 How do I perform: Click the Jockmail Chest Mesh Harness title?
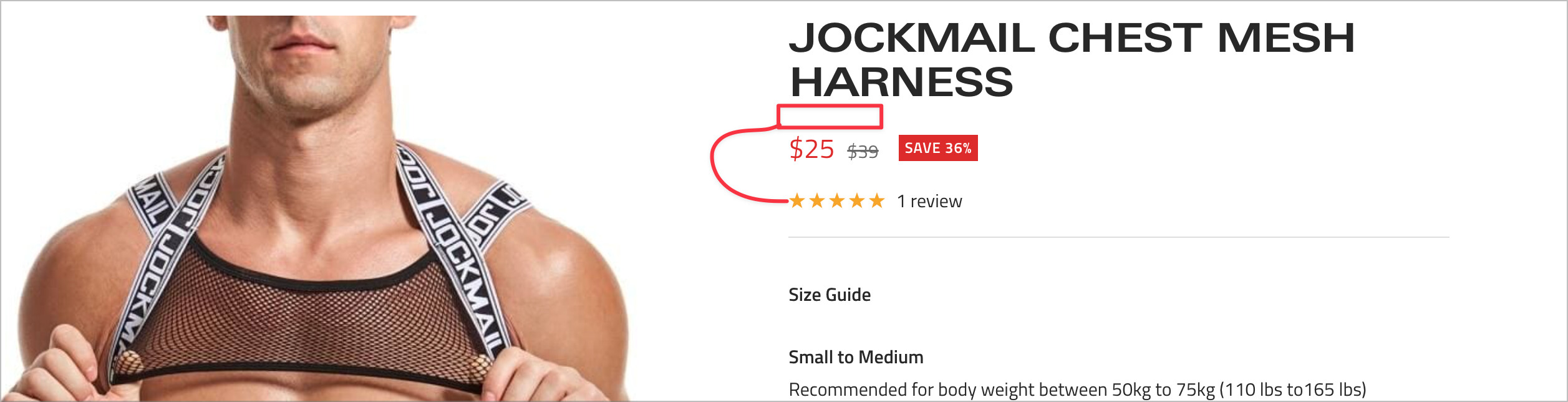coord(1072,60)
